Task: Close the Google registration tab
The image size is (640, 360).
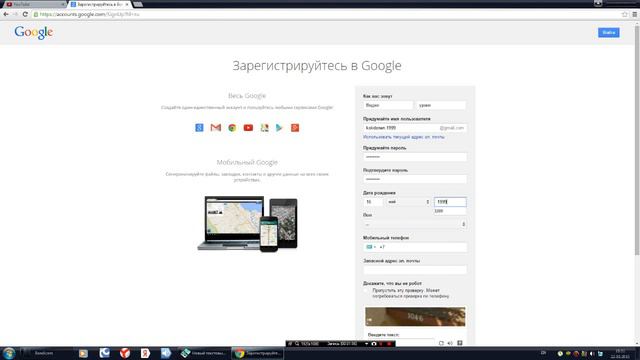Action: pyautogui.click(x=127, y=4)
